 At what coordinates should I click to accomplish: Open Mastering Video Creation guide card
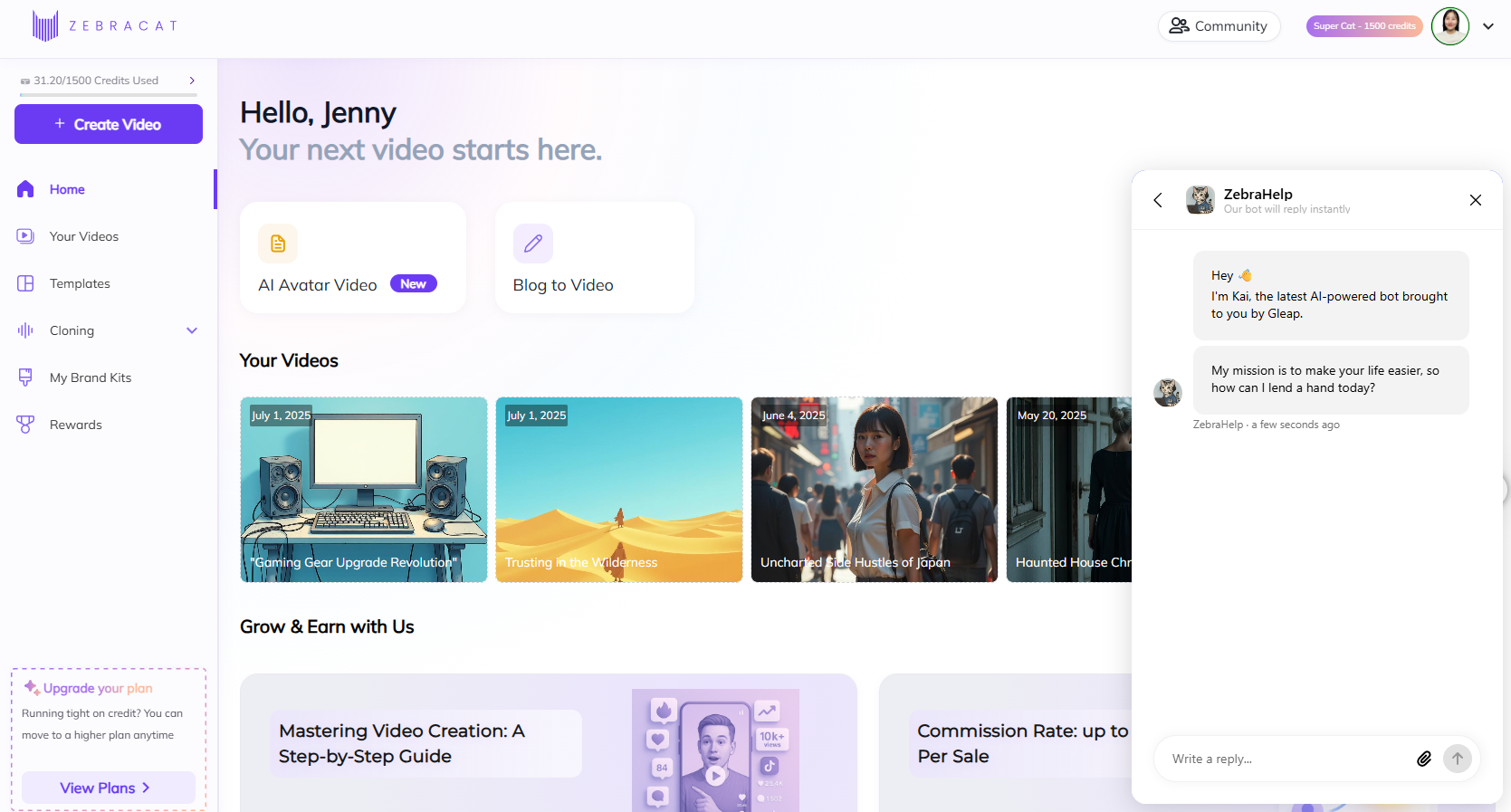[x=549, y=742]
